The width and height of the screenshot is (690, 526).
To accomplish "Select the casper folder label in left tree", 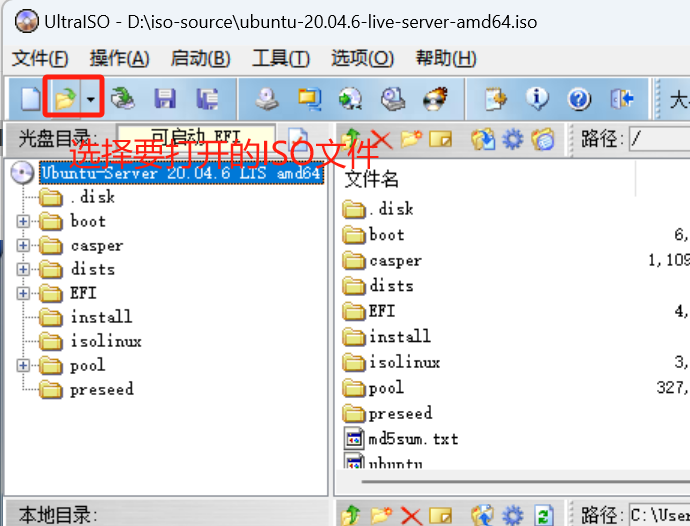I will click(x=97, y=245).
